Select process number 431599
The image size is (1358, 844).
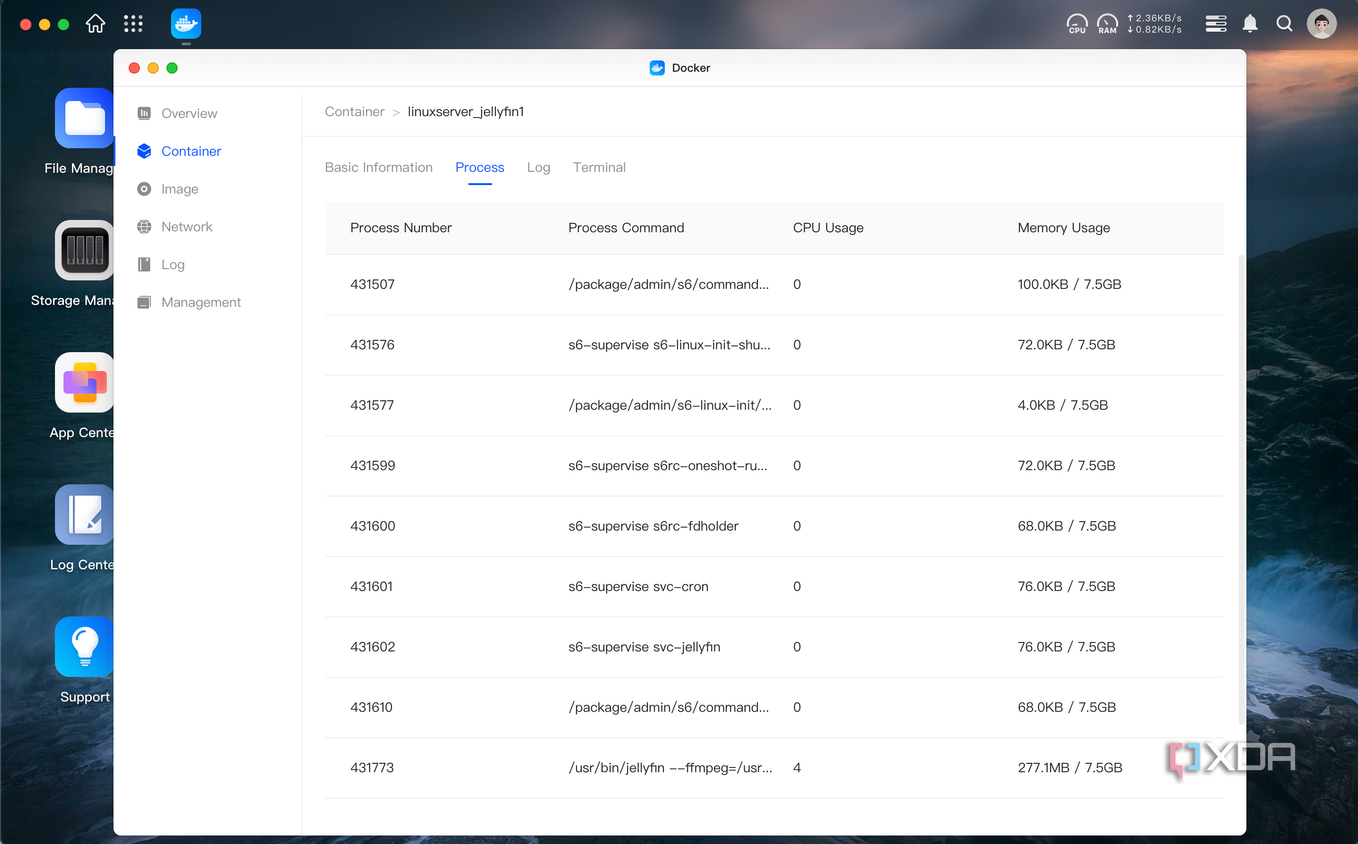(x=372, y=466)
